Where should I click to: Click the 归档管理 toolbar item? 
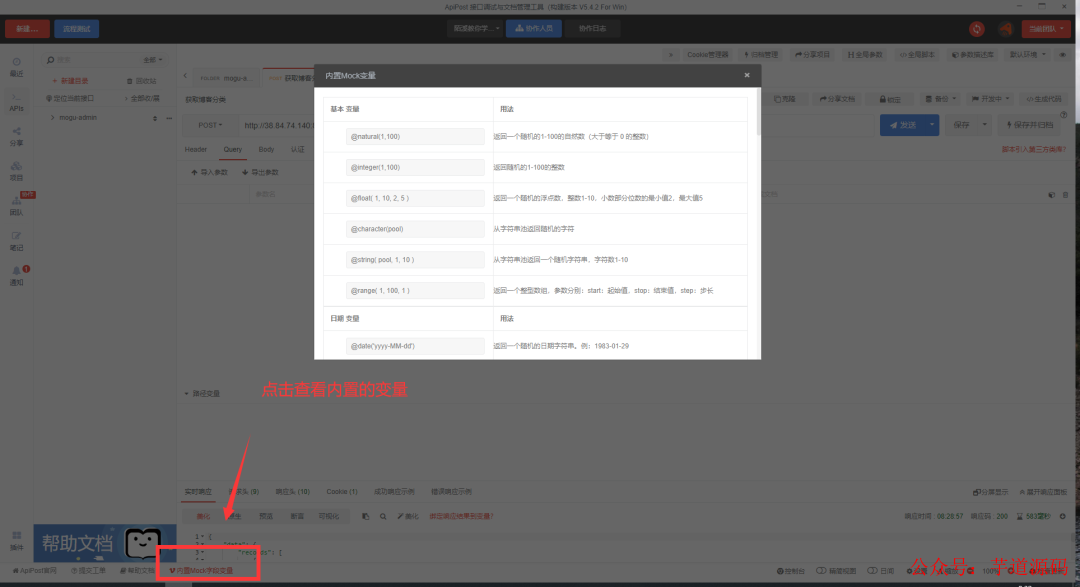pyautogui.click(x=761, y=54)
